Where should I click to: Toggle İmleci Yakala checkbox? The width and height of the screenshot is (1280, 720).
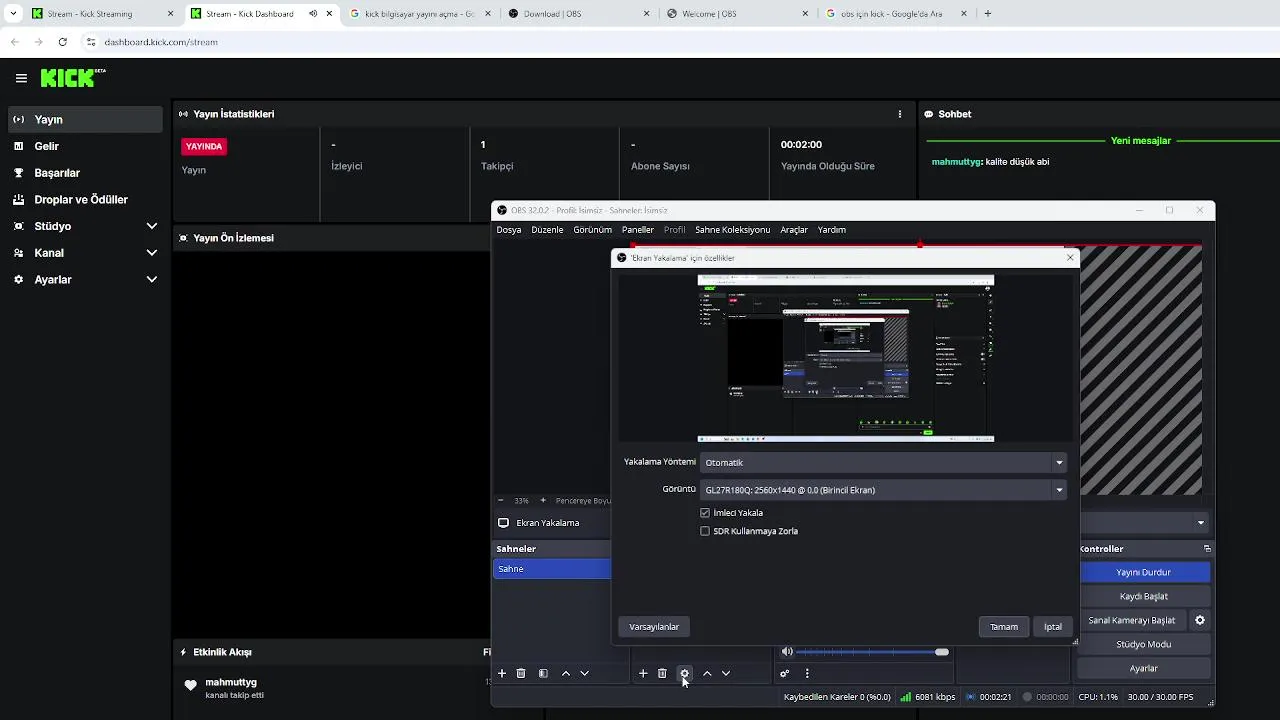pyautogui.click(x=705, y=513)
